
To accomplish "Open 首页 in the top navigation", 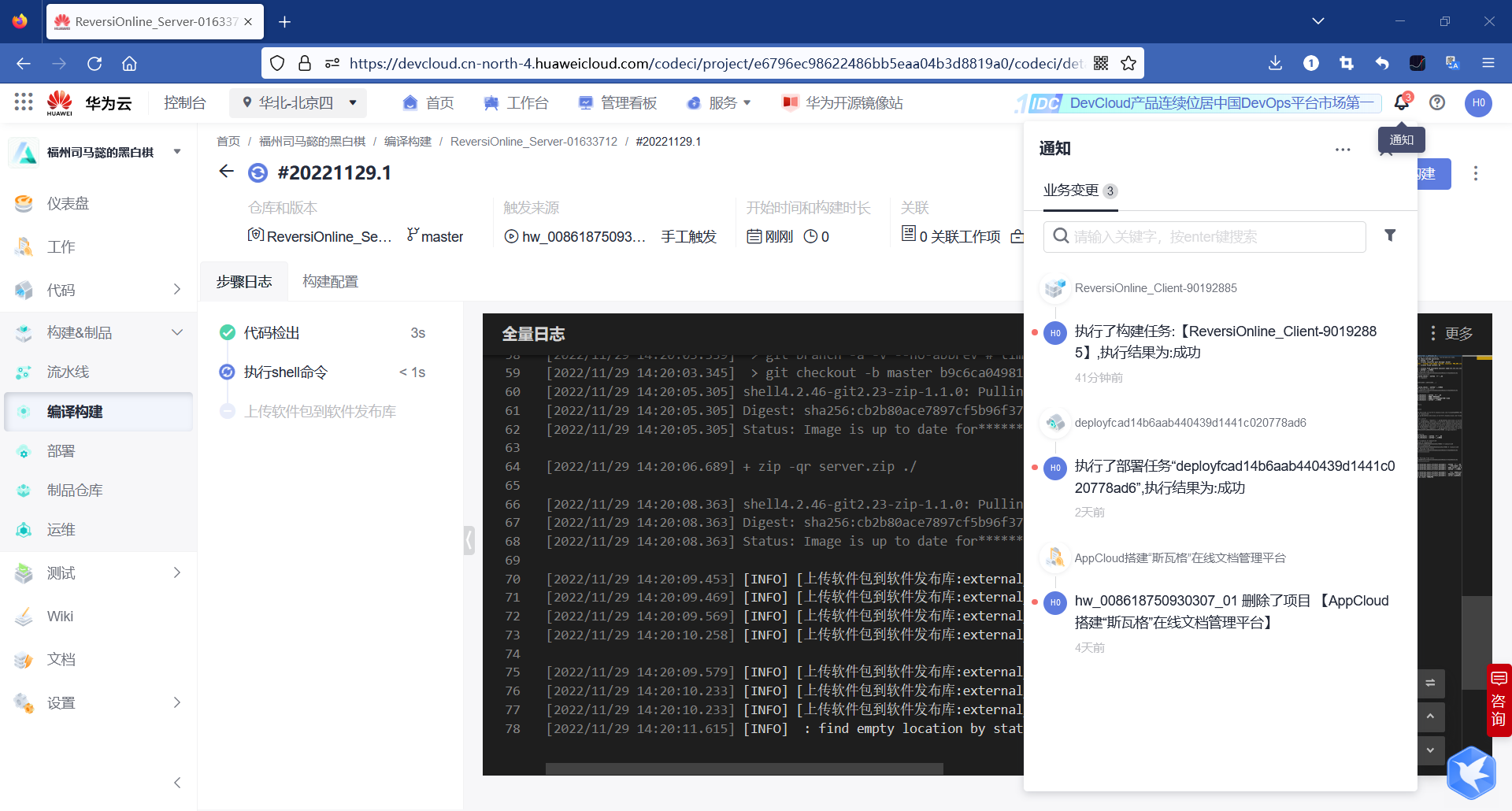I will pyautogui.click(x=428, y=102).
